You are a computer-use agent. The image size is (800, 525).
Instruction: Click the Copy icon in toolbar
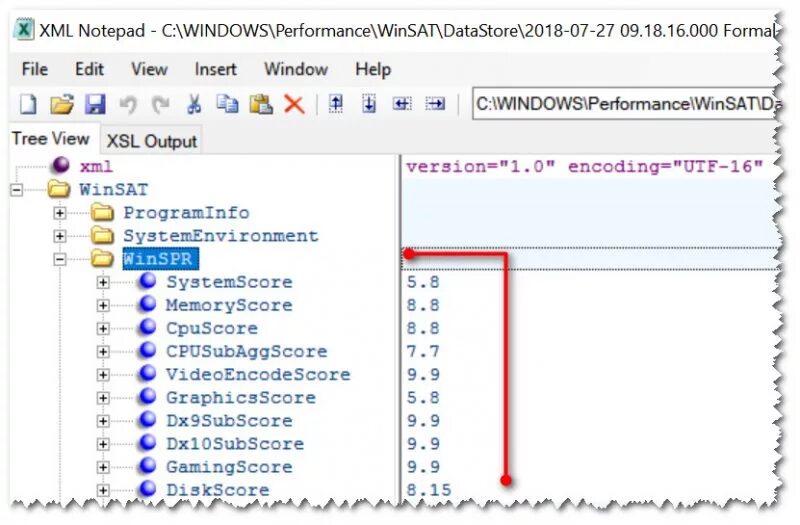tap(227, 104)
